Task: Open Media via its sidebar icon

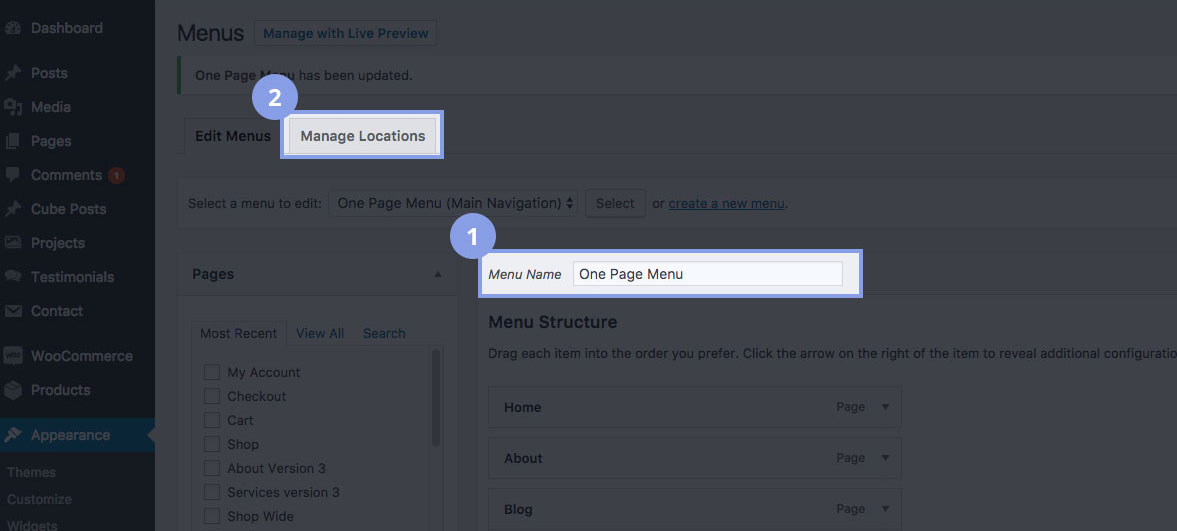Action: 14,107
